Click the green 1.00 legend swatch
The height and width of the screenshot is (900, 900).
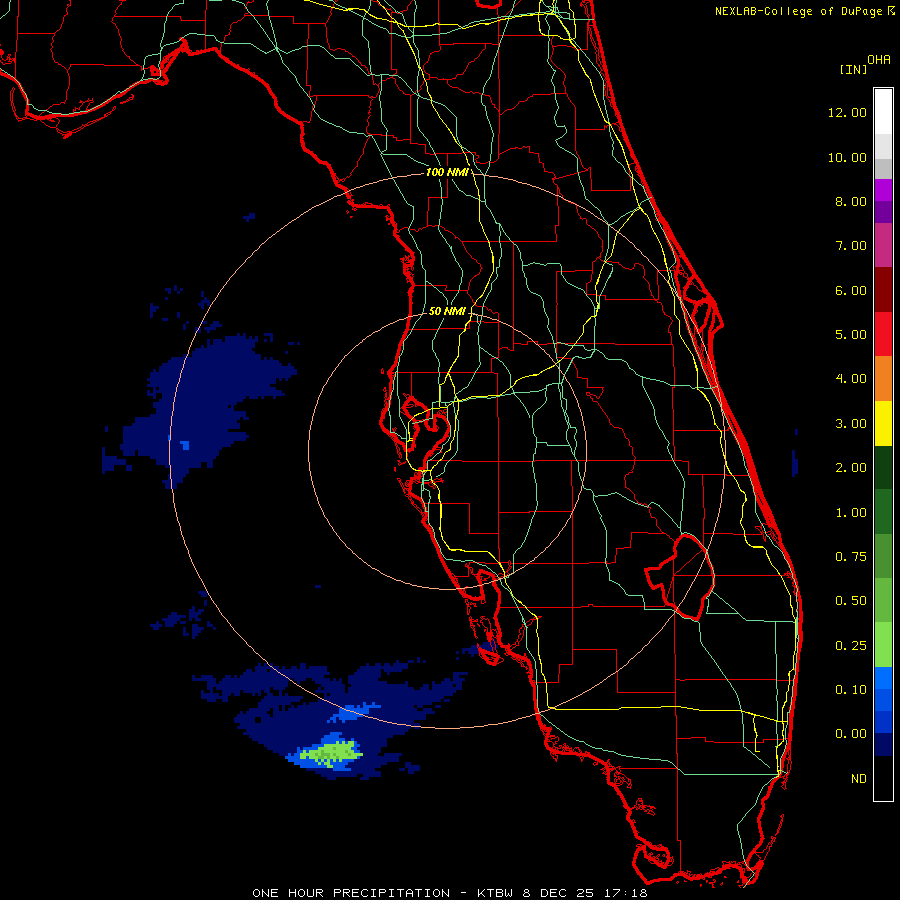(883, 512)
